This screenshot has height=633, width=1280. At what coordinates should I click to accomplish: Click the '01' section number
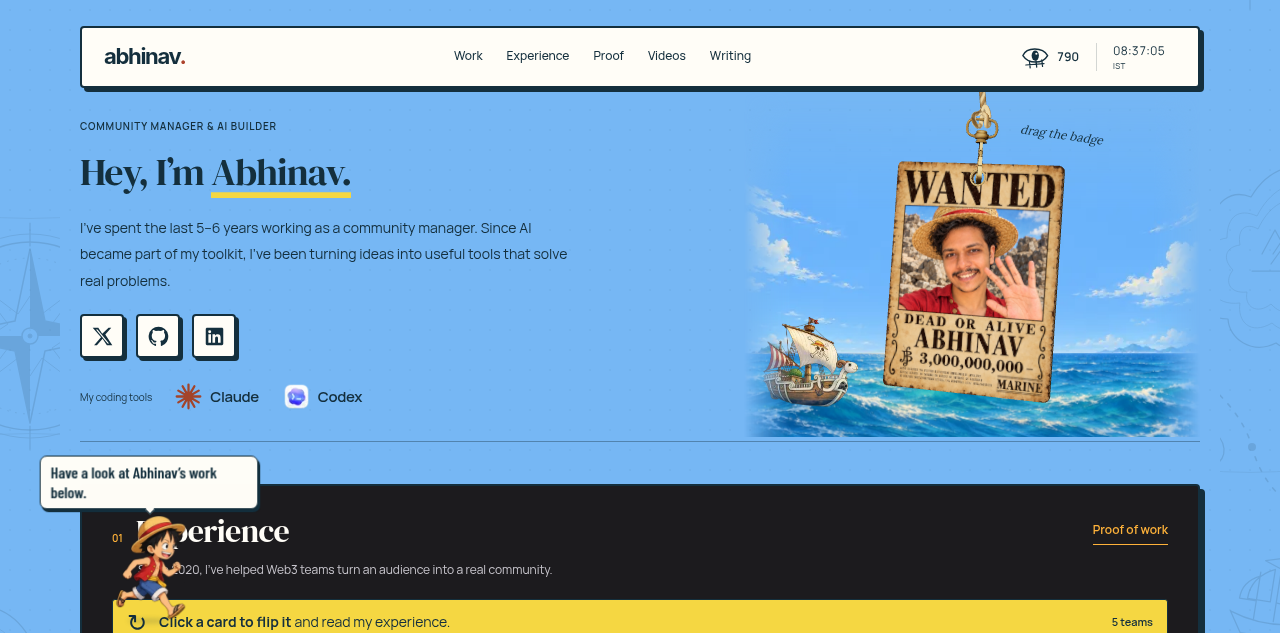coord(117,538)
